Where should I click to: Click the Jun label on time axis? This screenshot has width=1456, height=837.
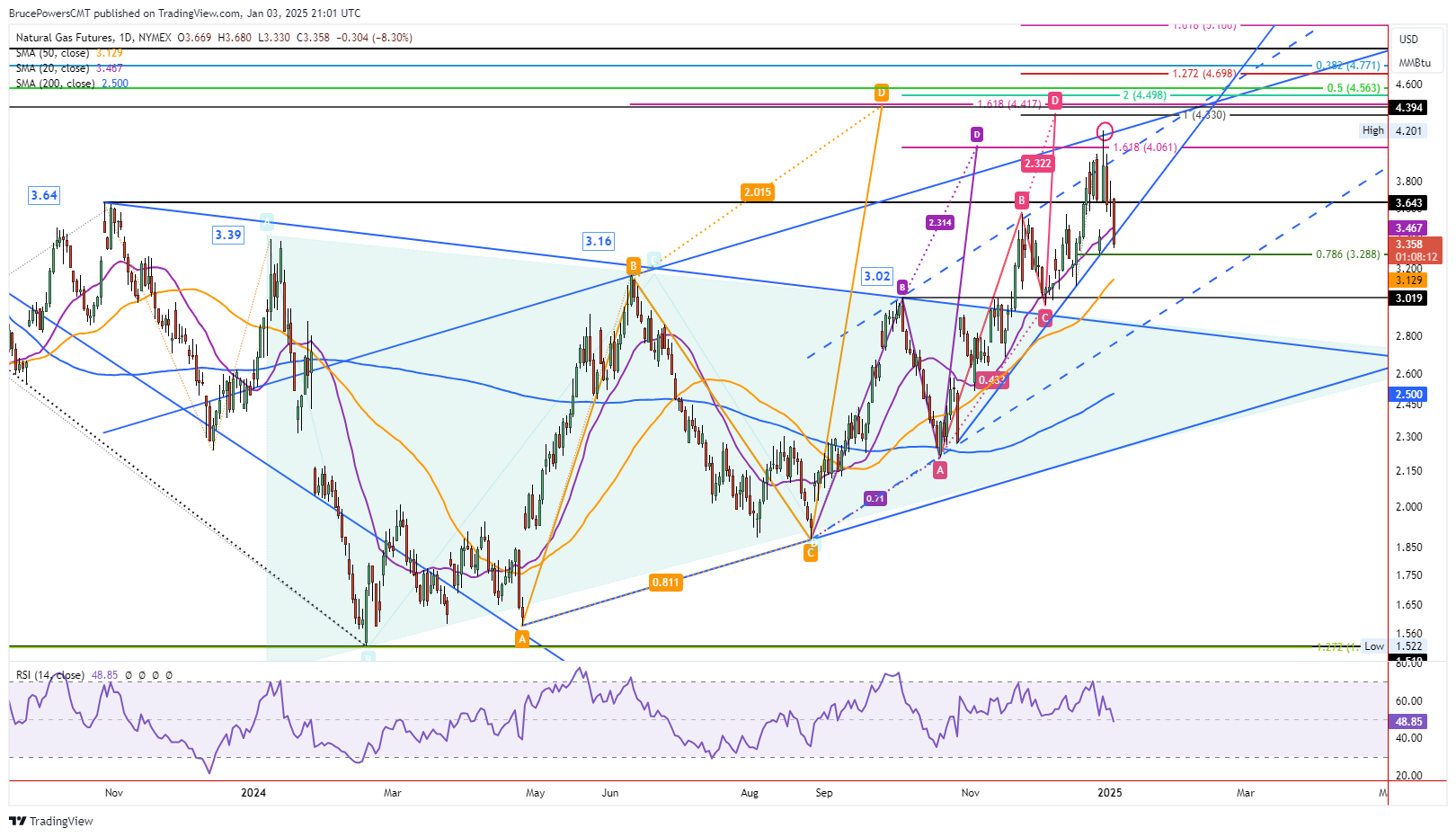click(x=610, y=793)
